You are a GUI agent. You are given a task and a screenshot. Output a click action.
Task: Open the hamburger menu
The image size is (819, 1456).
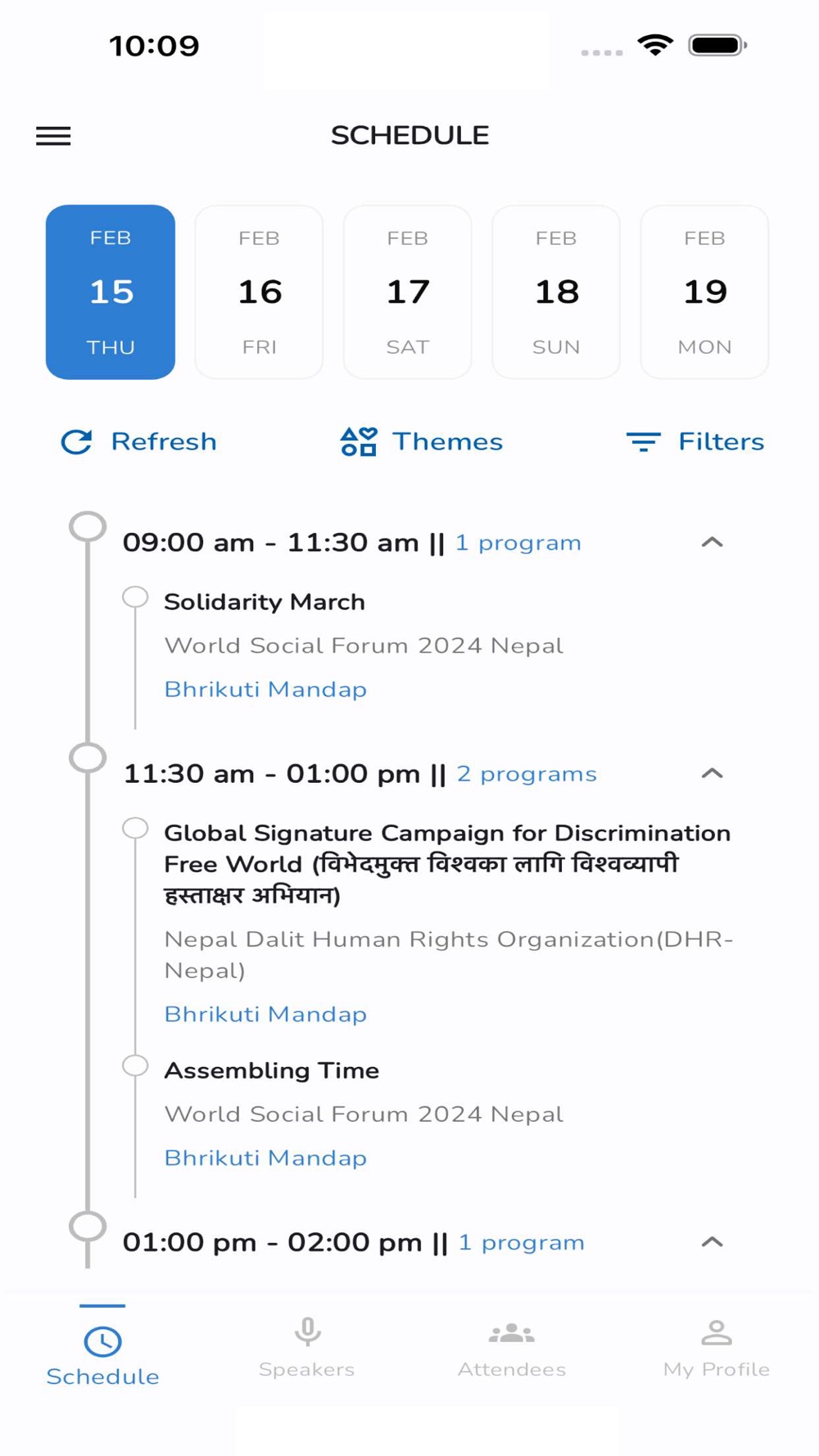(53, 136)
